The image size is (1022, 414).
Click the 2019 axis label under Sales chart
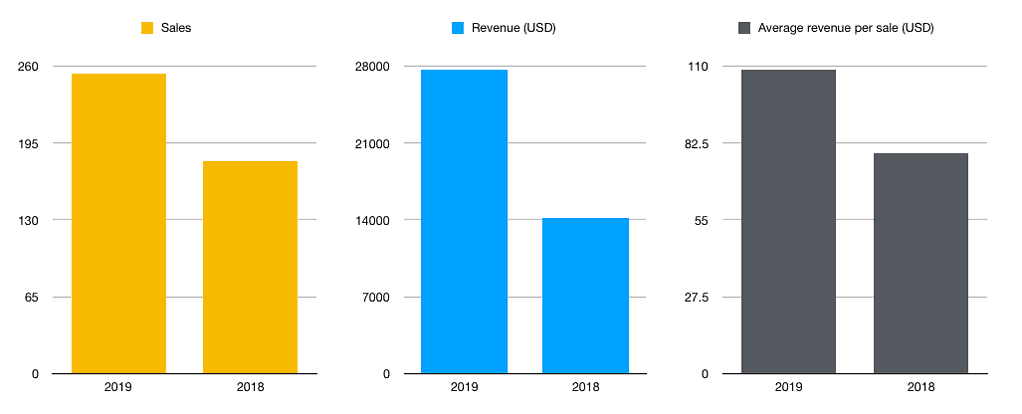pos(119,387)
